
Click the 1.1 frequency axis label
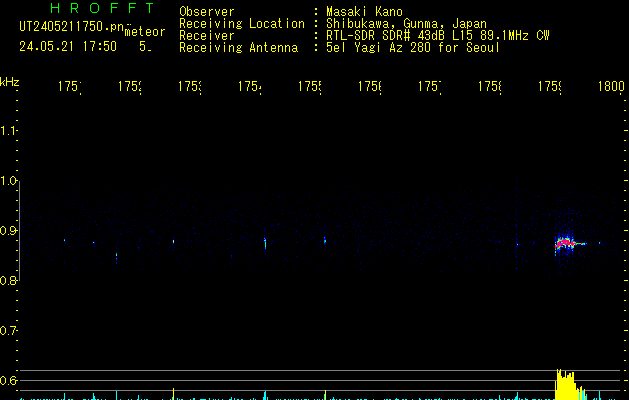pos(9,131)
